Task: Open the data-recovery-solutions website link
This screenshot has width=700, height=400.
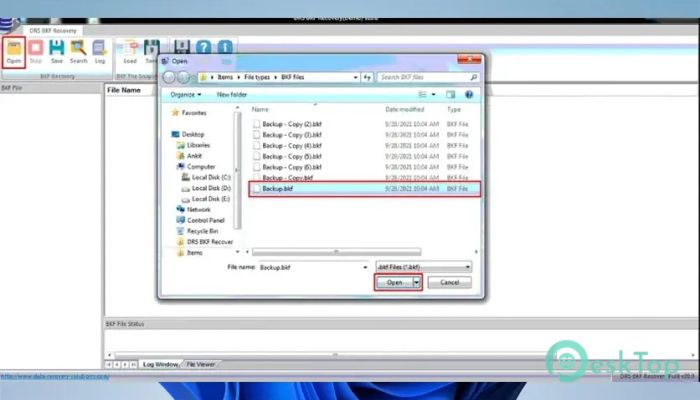Action: (x=54, y=376)
